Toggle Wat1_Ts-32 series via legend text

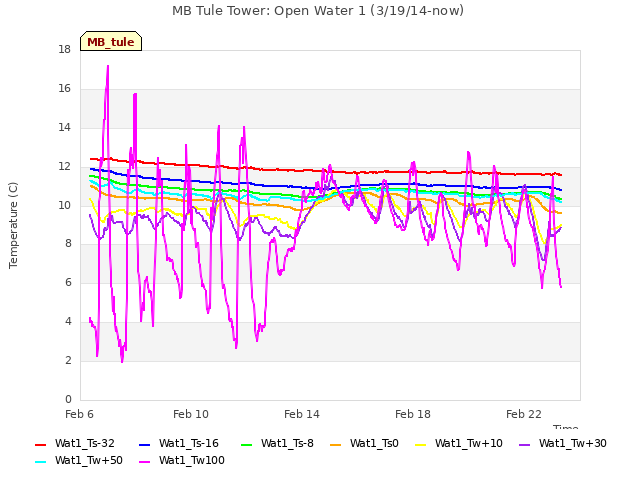(x=84, y=444)
